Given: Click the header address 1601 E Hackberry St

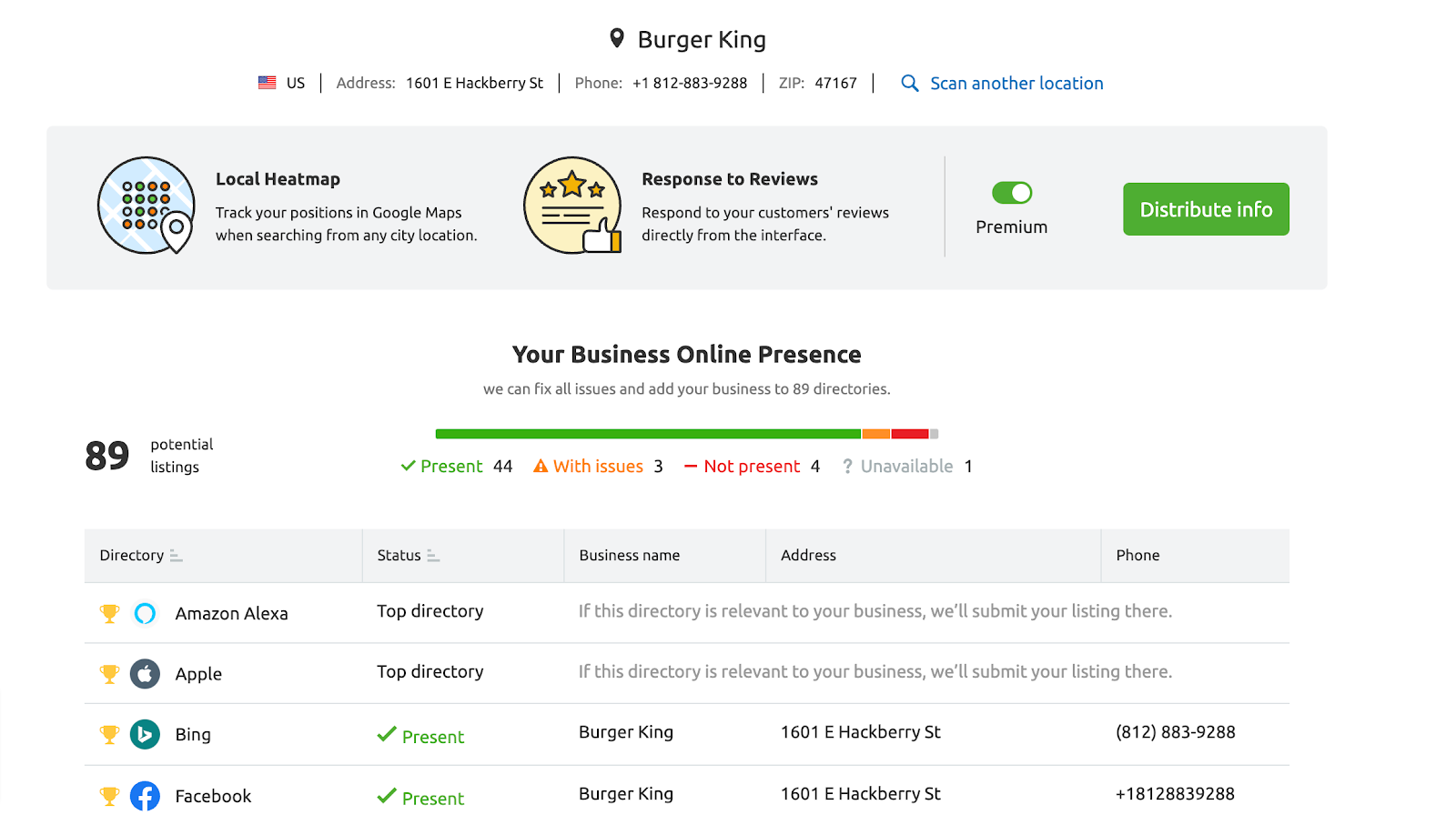Looking at the screenshot, I should pos(474,83).
